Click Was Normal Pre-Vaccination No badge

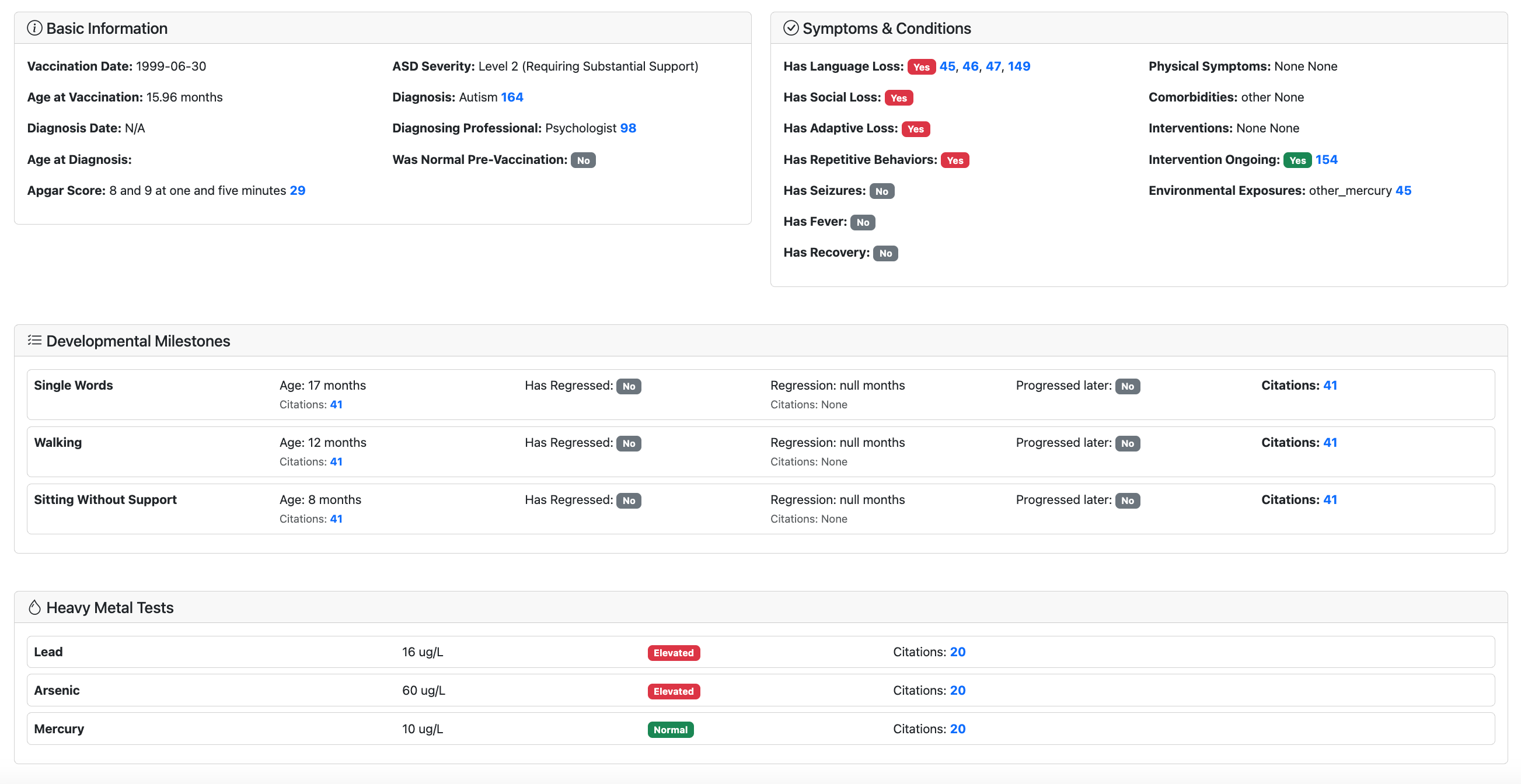582,160
